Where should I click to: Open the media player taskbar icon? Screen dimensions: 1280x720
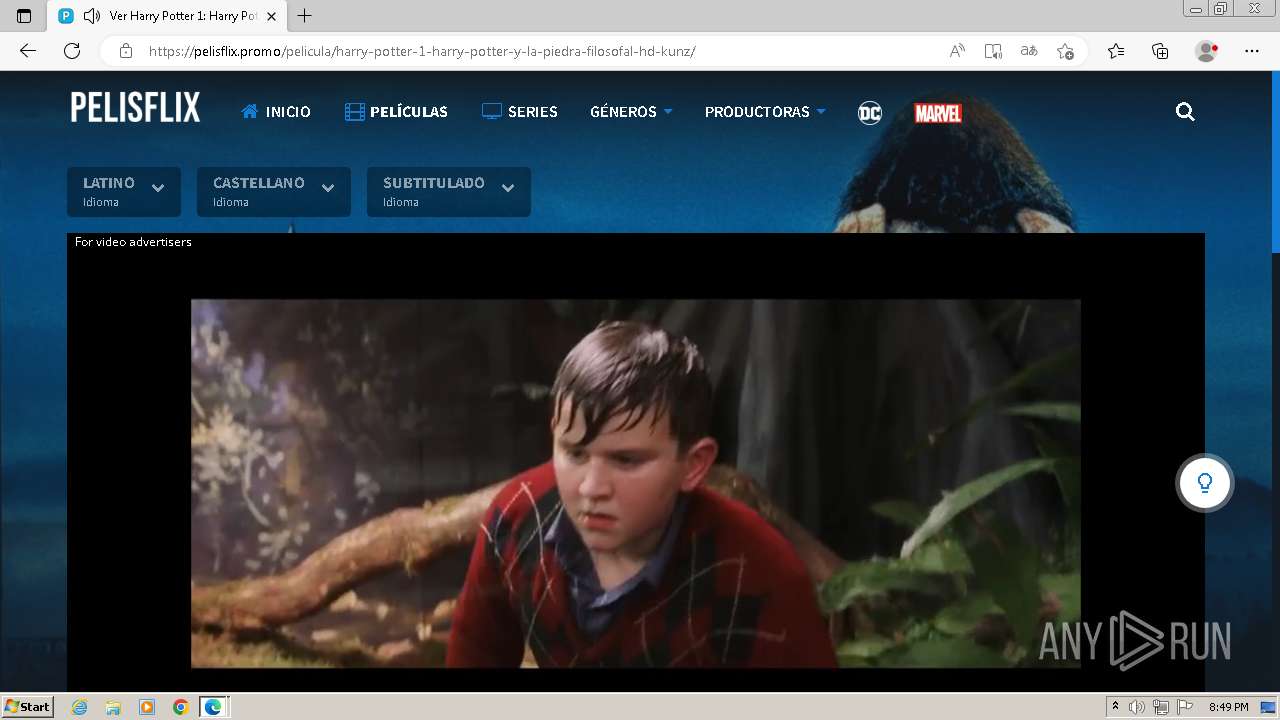[147, 707]
